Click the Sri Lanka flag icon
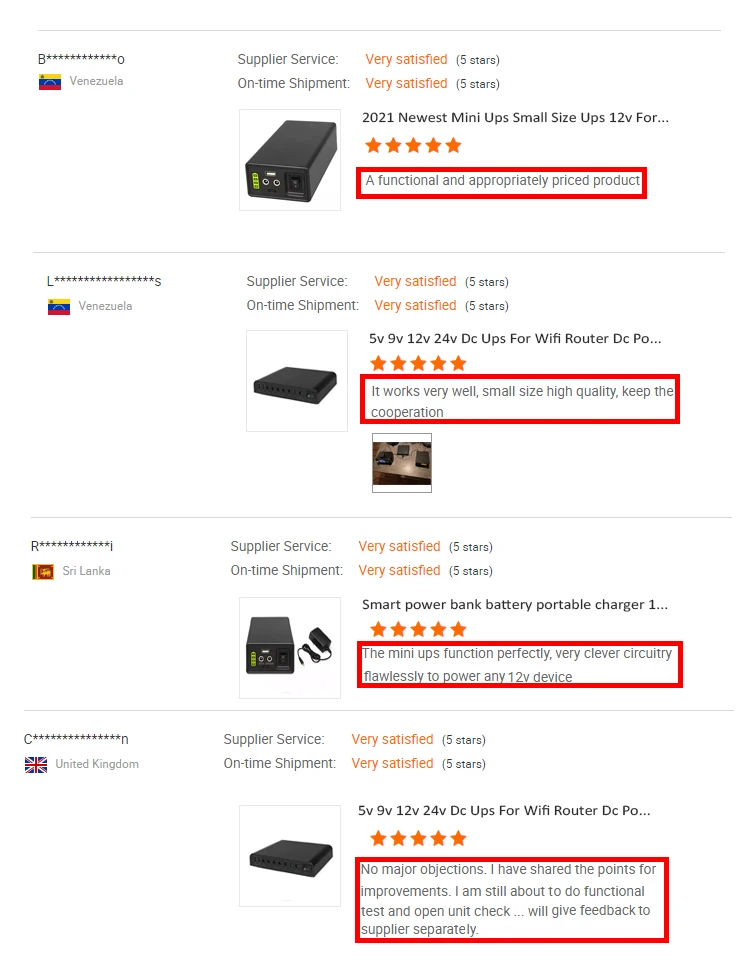The image size is (750, 960). [x=43, y=572]
